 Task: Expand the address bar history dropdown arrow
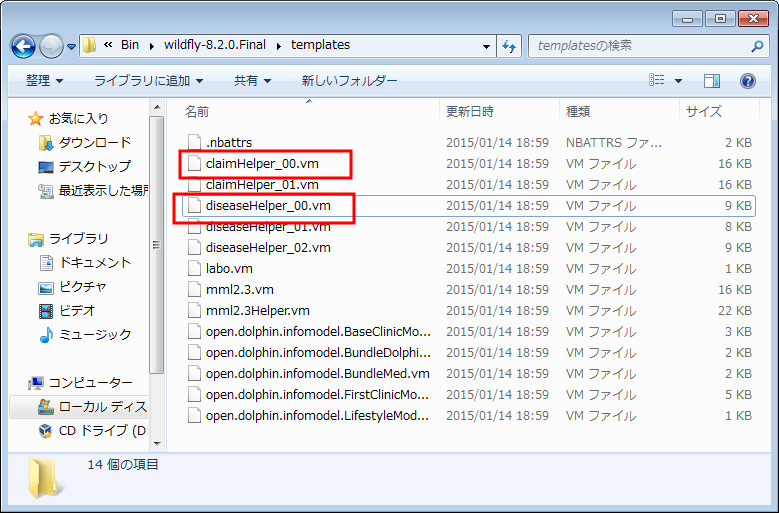pos(486,46)
